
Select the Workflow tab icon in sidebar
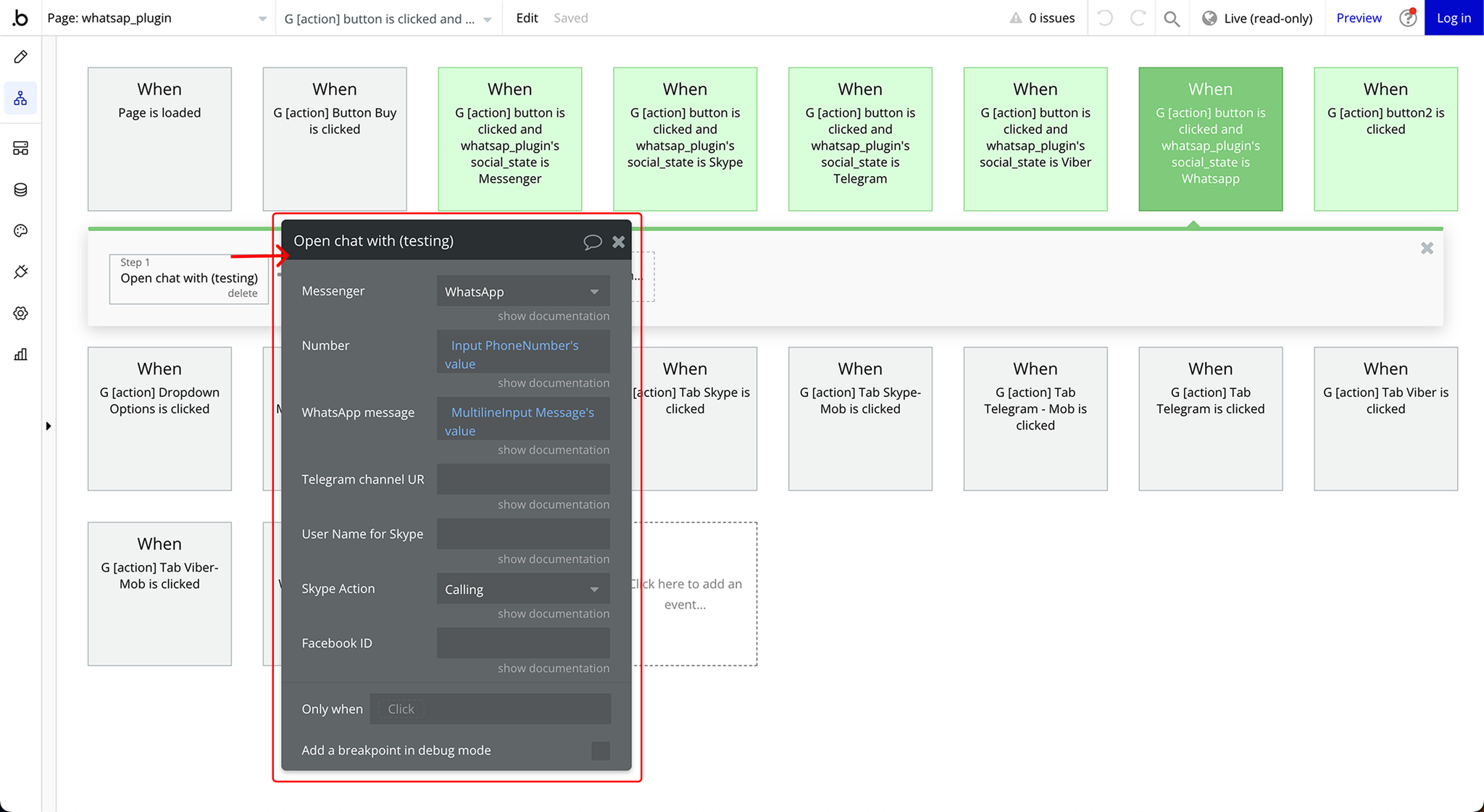click(x=20, y=98)
